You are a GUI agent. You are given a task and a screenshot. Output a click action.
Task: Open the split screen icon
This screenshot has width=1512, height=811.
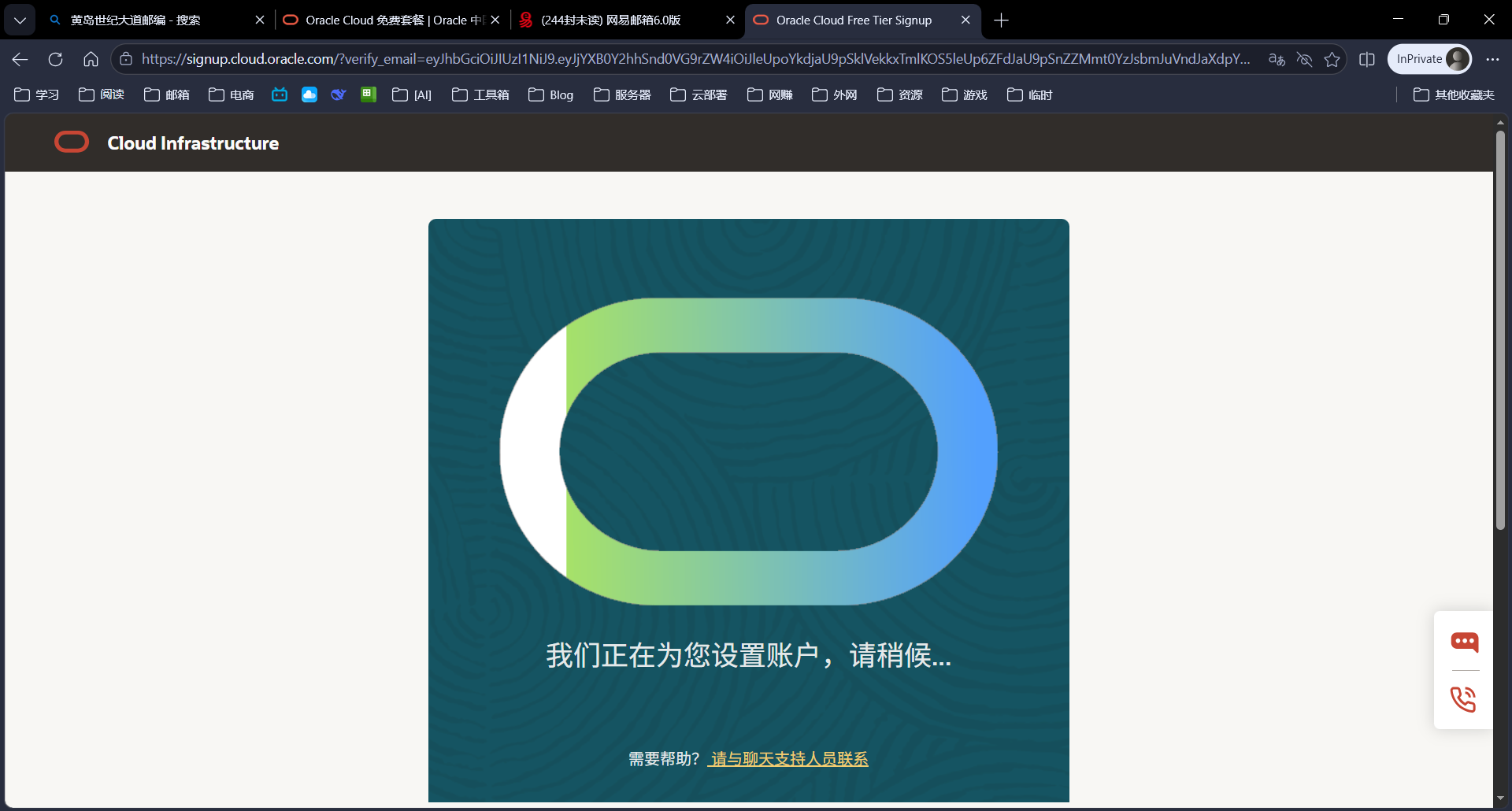point(1367,59)
